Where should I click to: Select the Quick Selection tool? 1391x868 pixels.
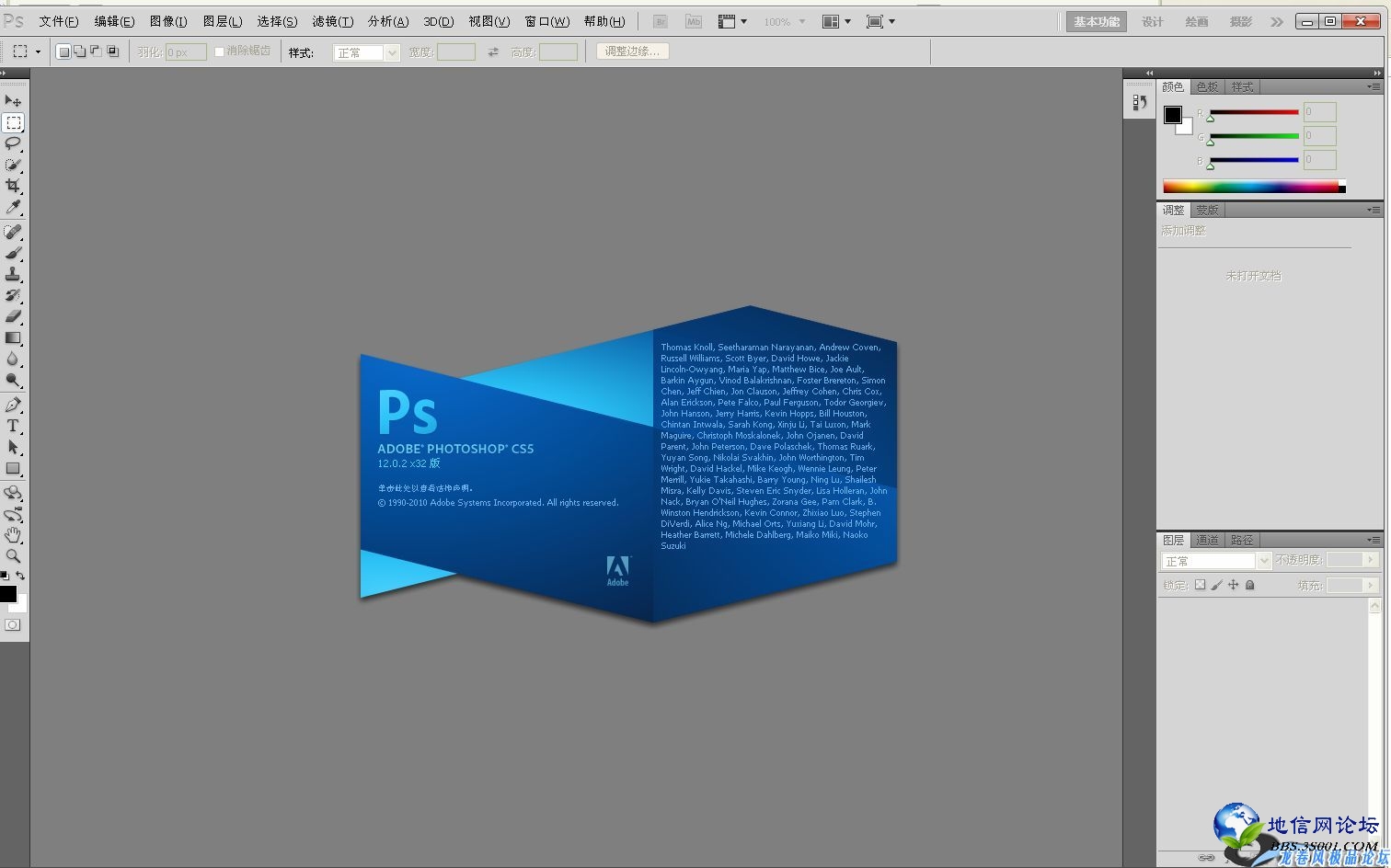[13, 165]
